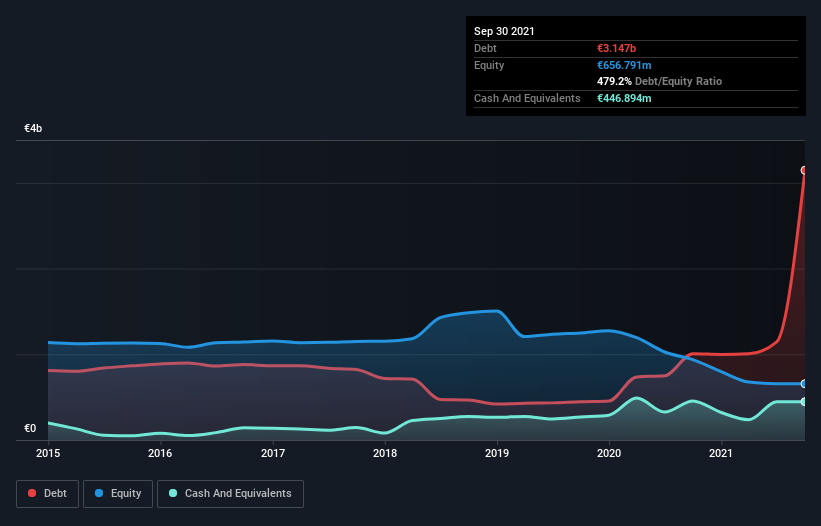Click the €656.791m equity value
The width and height of the screenshot is (821, 526).
(624, 65)
